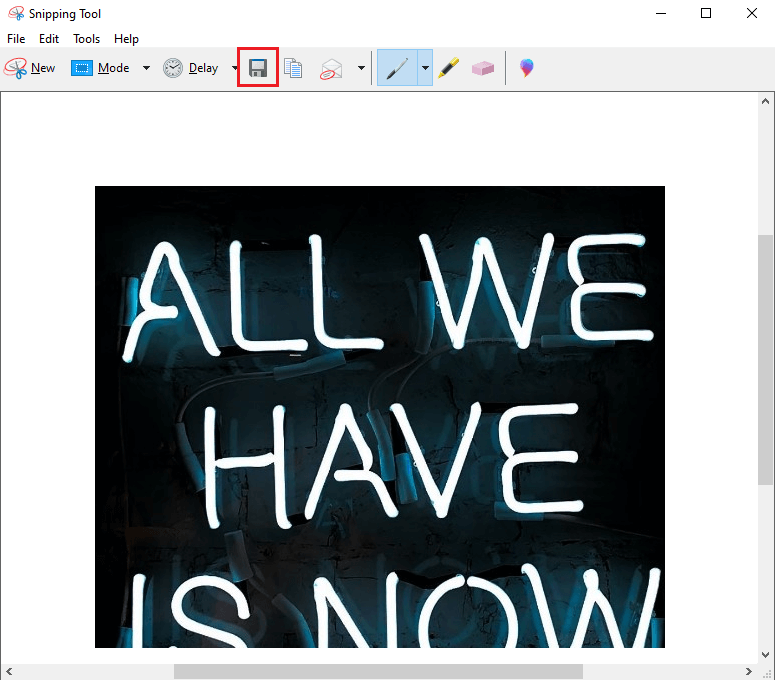This screenshot has width=775, height=680.
Task: Select the yellow Highlighter tool
Action: coord(449,68)
